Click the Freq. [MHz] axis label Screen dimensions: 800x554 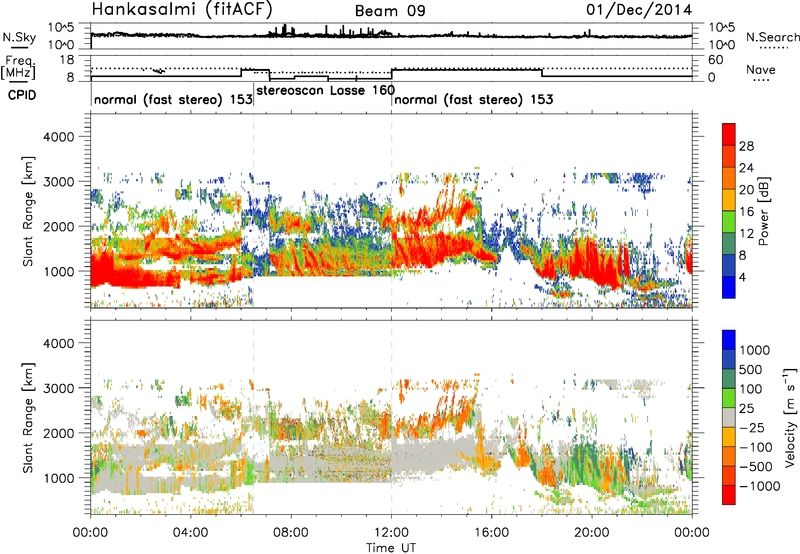pyautogui.click(x=18, y=67)
